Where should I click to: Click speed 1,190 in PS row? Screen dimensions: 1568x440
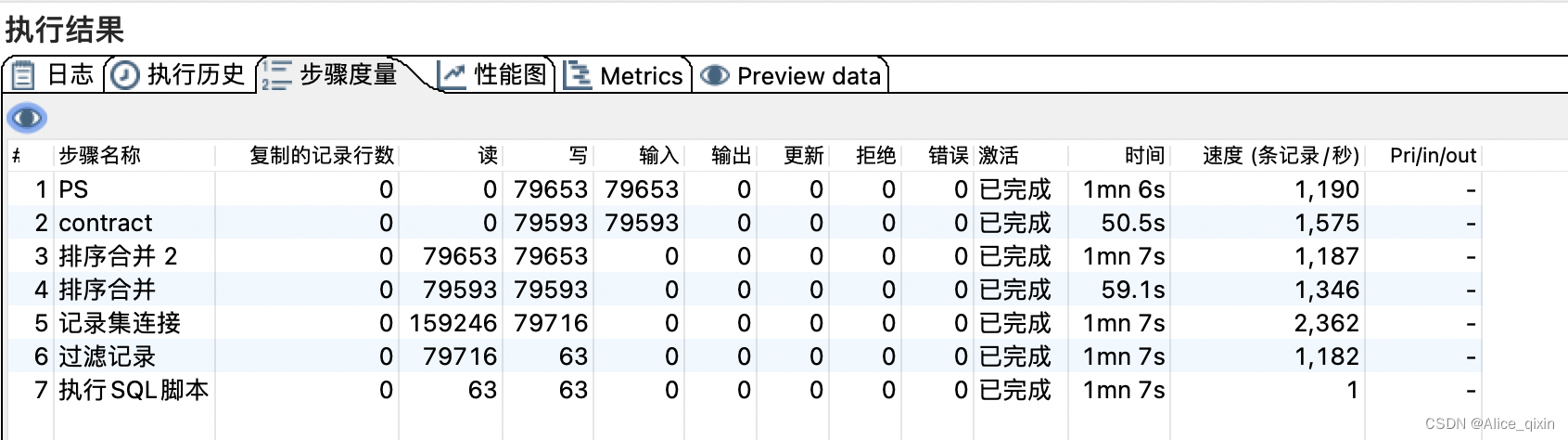(x=1327, y=189)
